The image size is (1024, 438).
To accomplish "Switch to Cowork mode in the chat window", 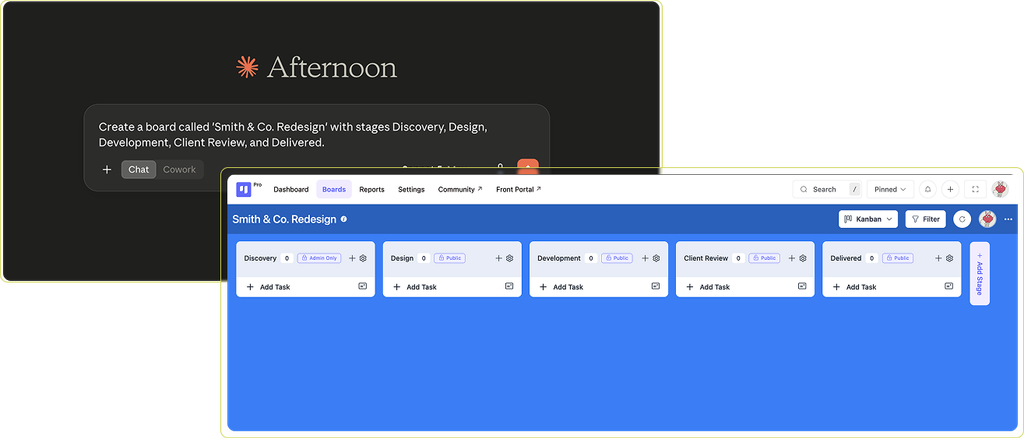I will (180, 170).
